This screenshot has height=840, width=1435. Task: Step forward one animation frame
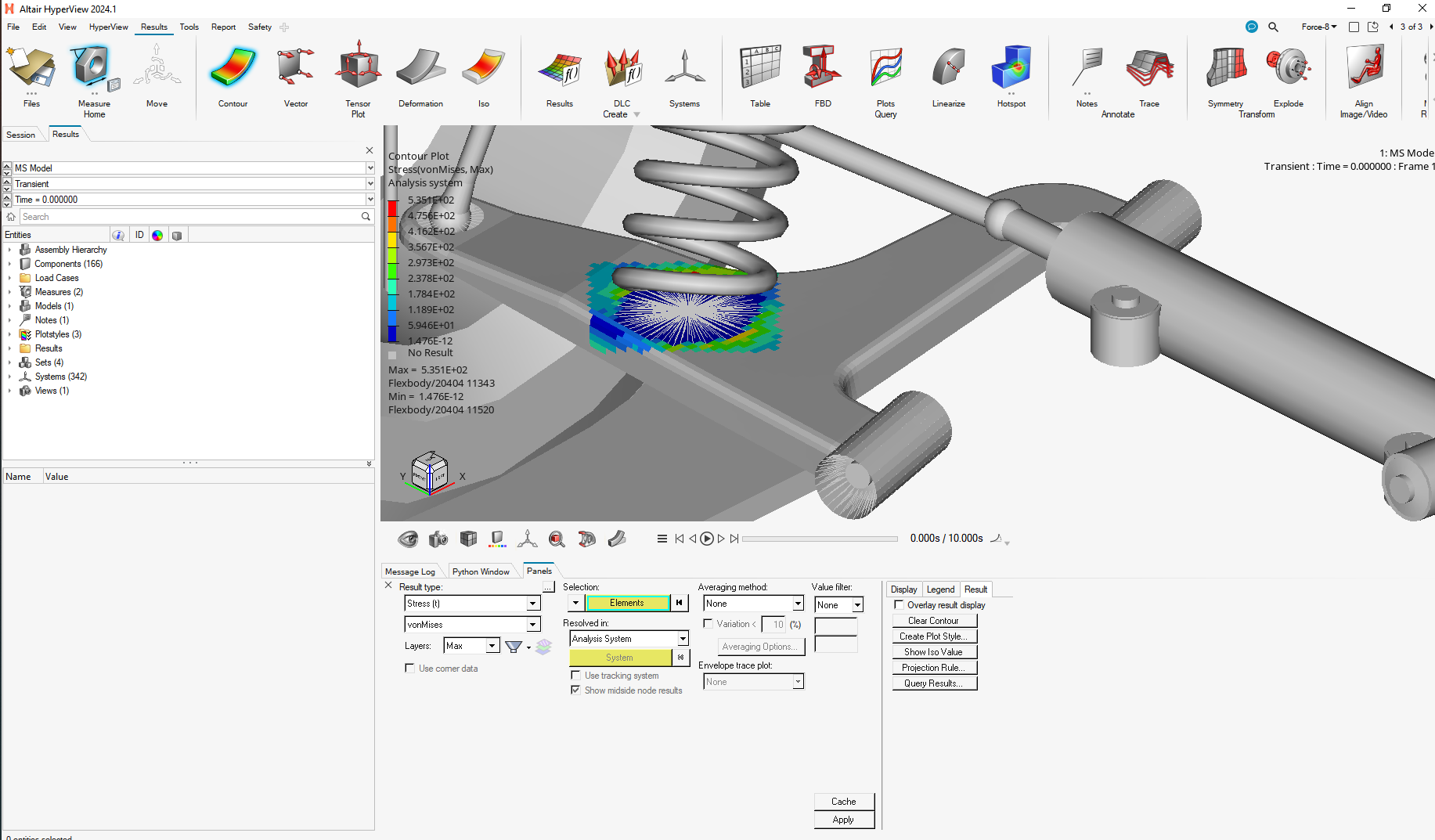point(721,539)
